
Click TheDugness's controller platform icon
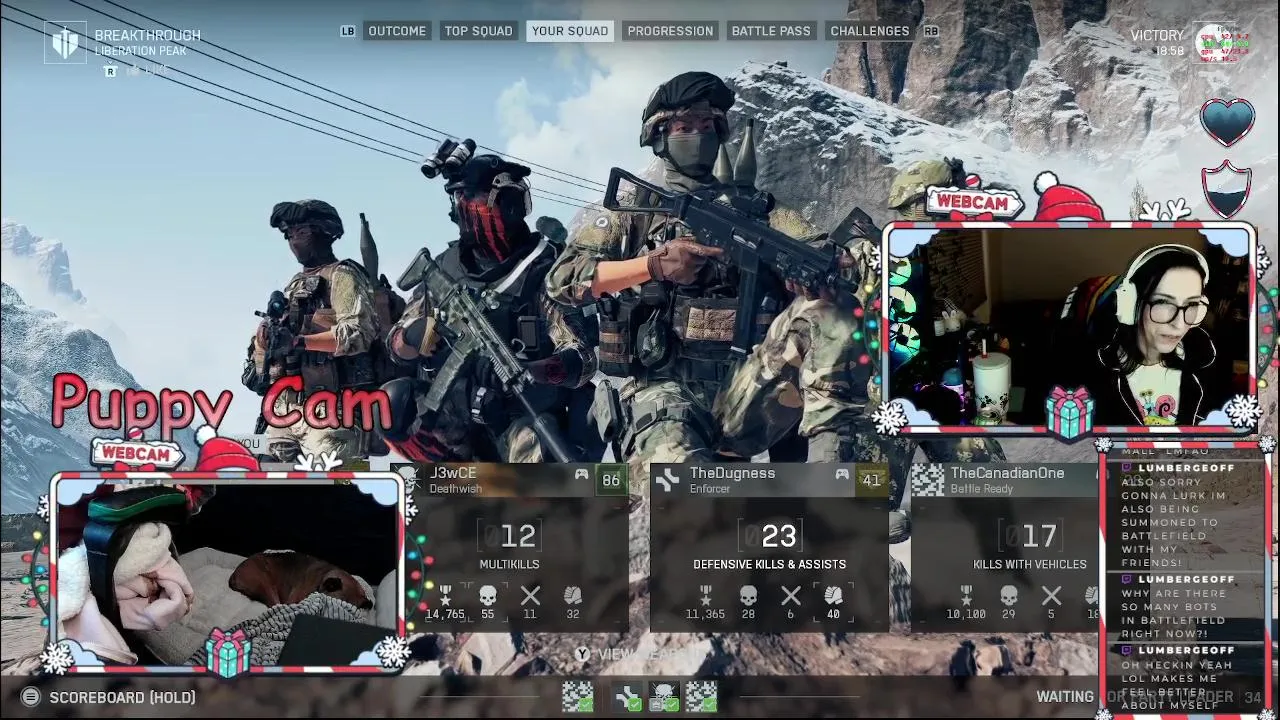pyautogui.click(x=842, y=475)
